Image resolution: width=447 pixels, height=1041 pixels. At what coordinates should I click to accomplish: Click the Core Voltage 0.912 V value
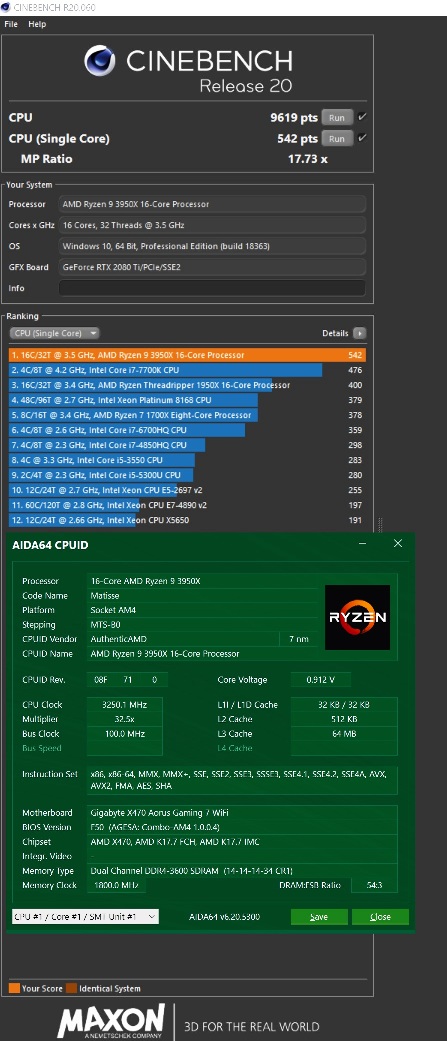point(320,680)
